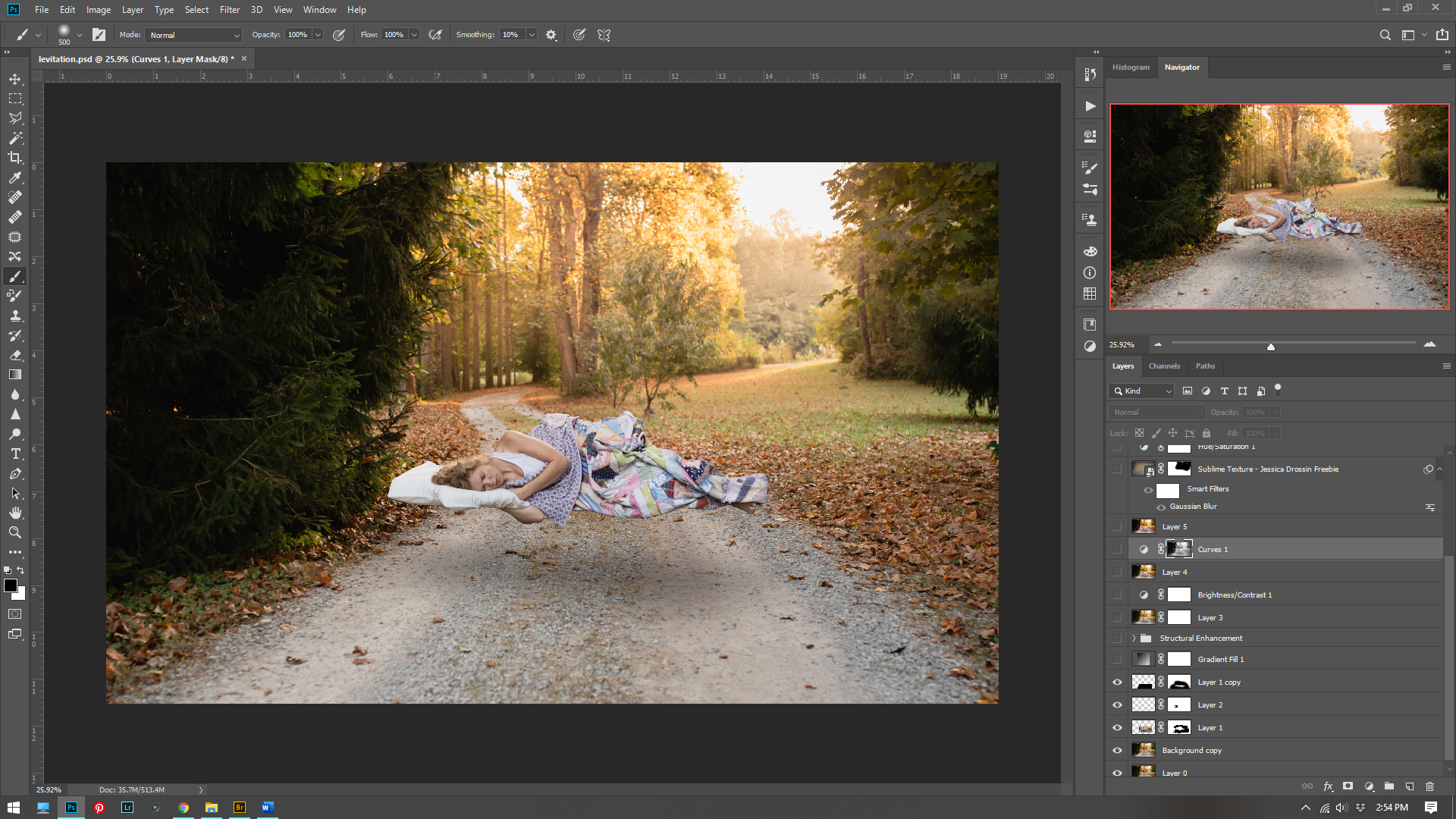Show the Layer 4 layer

(x=1117, y=572)
